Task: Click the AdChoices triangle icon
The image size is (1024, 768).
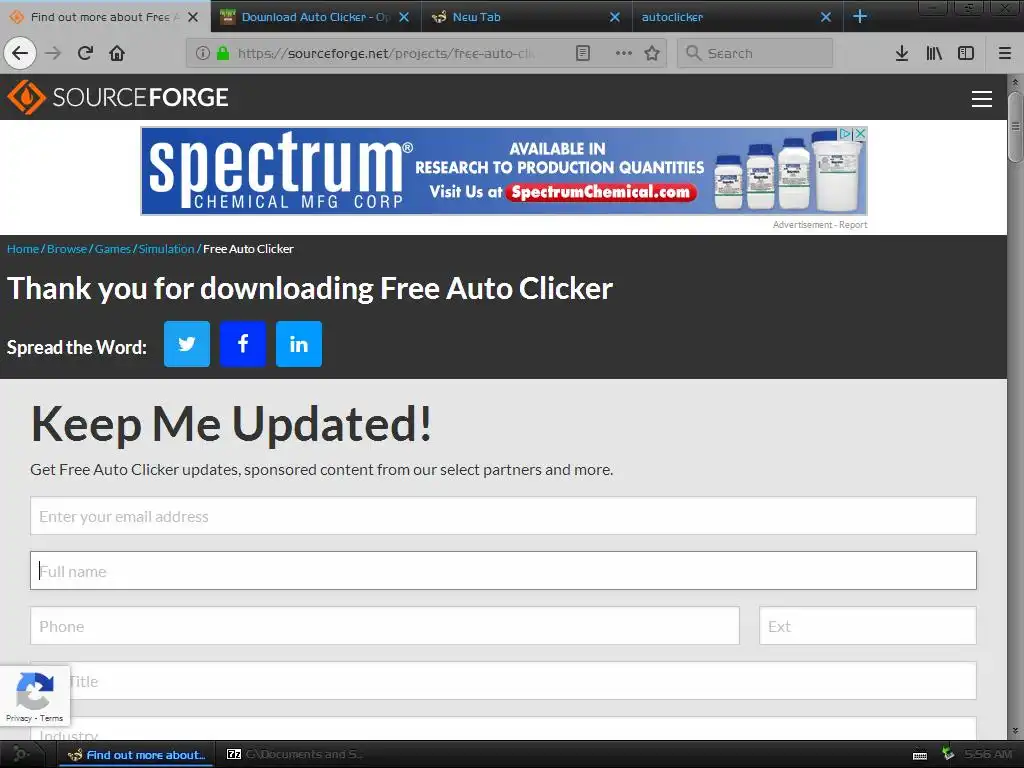Action: (x=846, y=133)
